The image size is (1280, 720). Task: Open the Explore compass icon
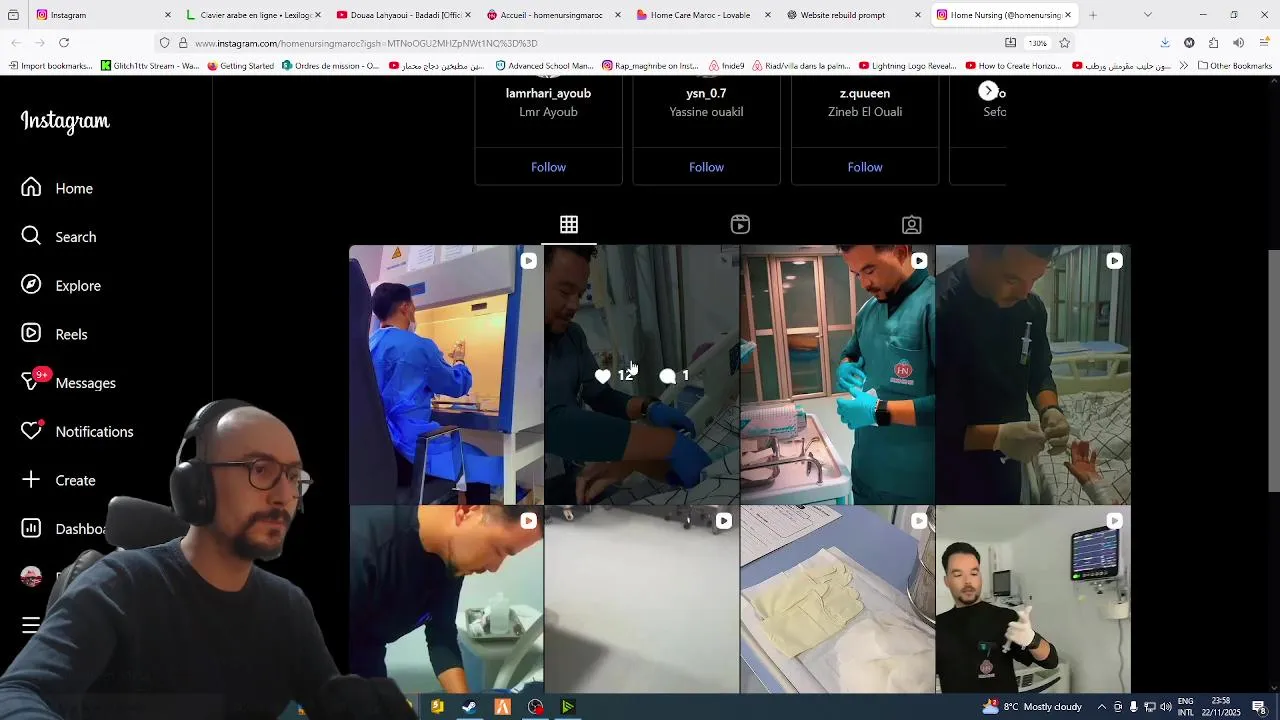tap(31, 285)
